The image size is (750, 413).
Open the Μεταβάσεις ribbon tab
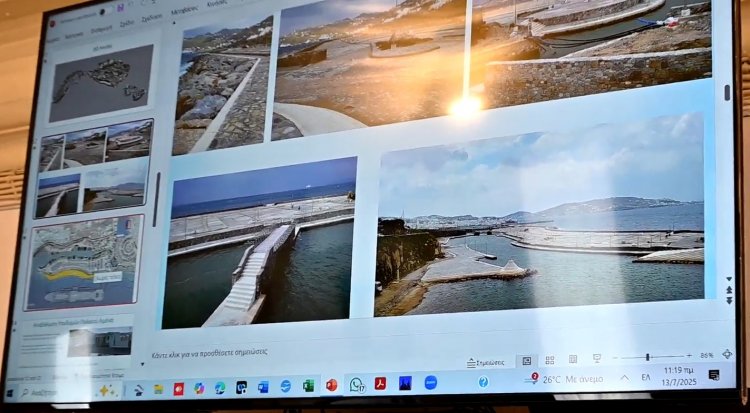click(x=186, y=11)
